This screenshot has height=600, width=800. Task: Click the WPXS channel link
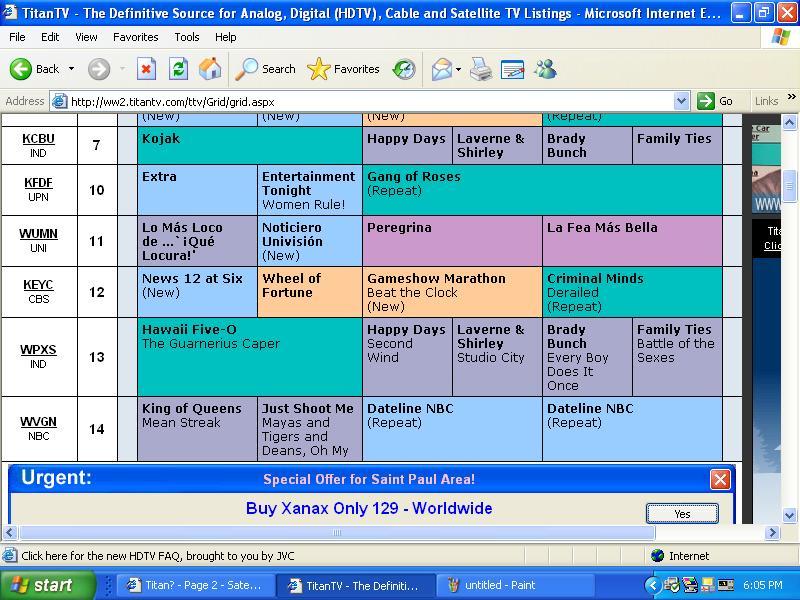[x=38, y=350]
